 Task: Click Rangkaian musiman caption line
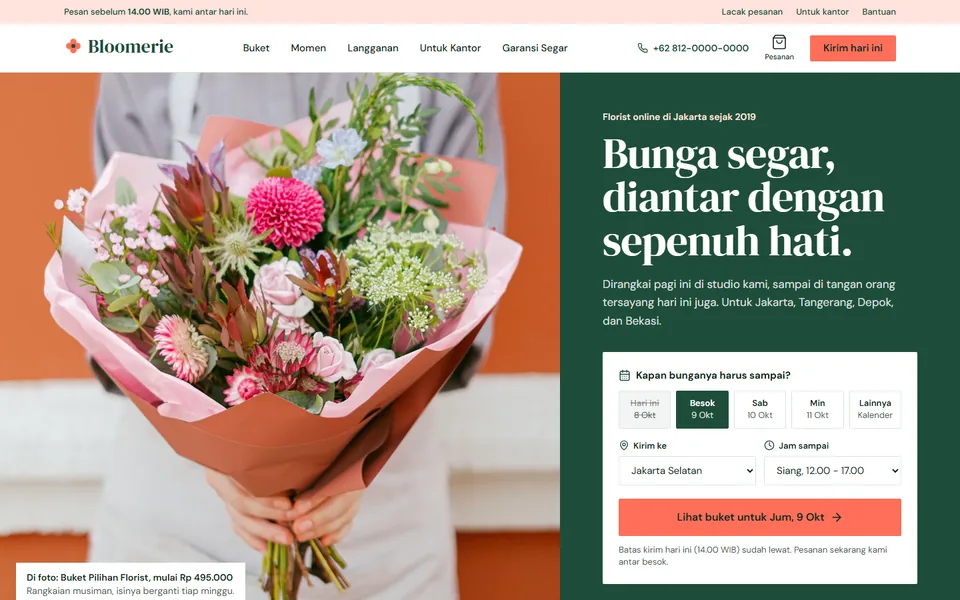coord(130,591)
